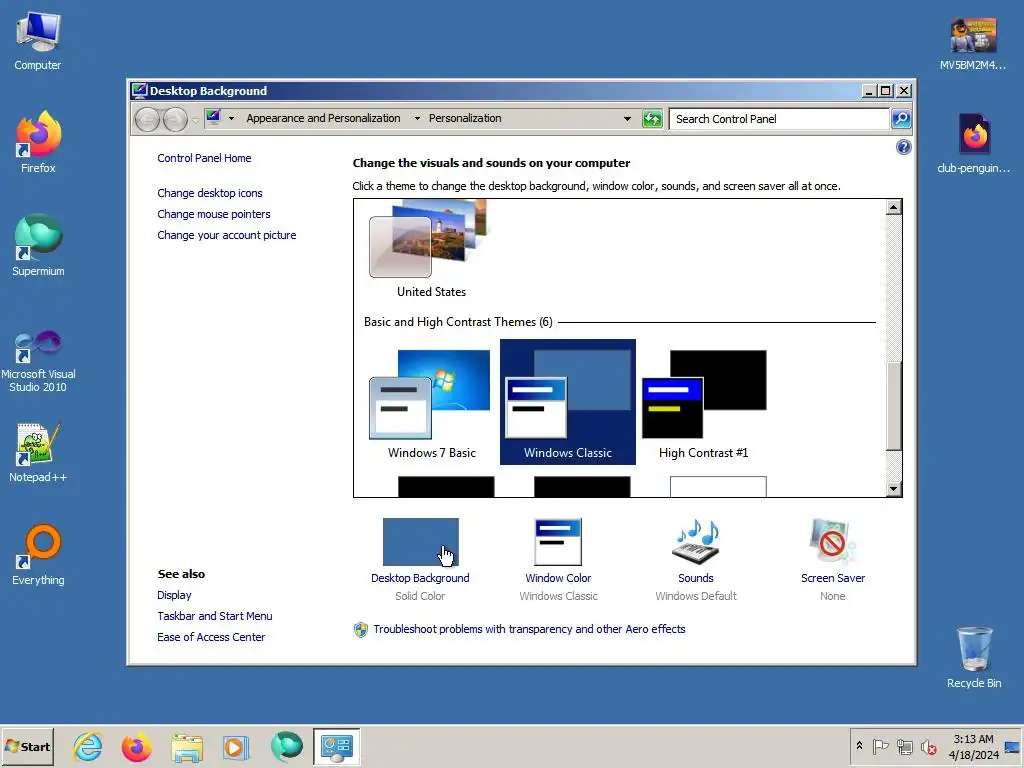Open Ease of Access Center link
The width and height of the screenshot is (1024, 768).
[x=211, y=637]
